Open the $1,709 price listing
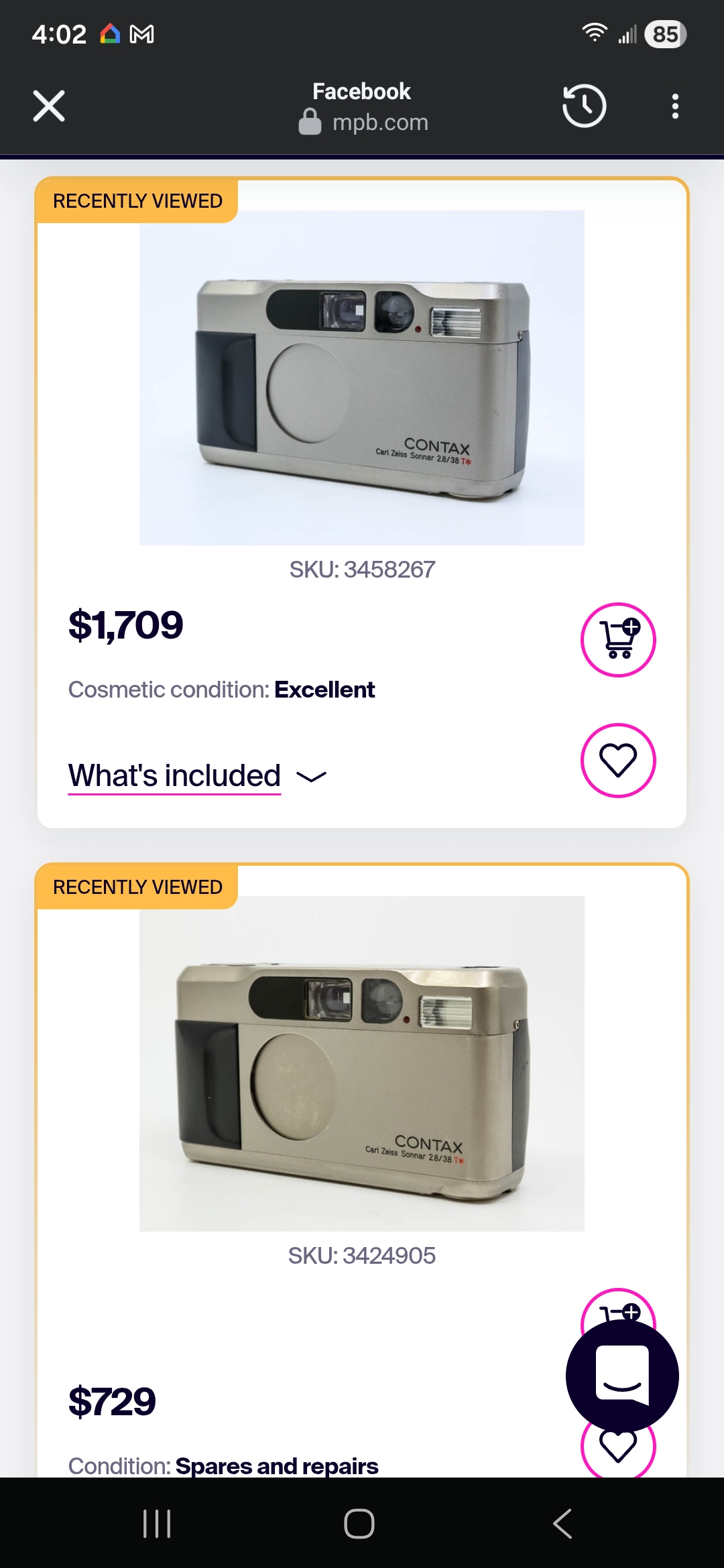 [125, 625]
